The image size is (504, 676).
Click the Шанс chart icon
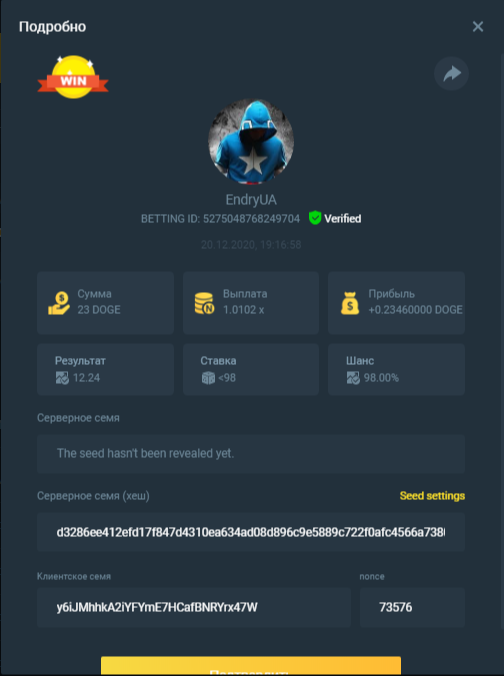coord(353,378)
